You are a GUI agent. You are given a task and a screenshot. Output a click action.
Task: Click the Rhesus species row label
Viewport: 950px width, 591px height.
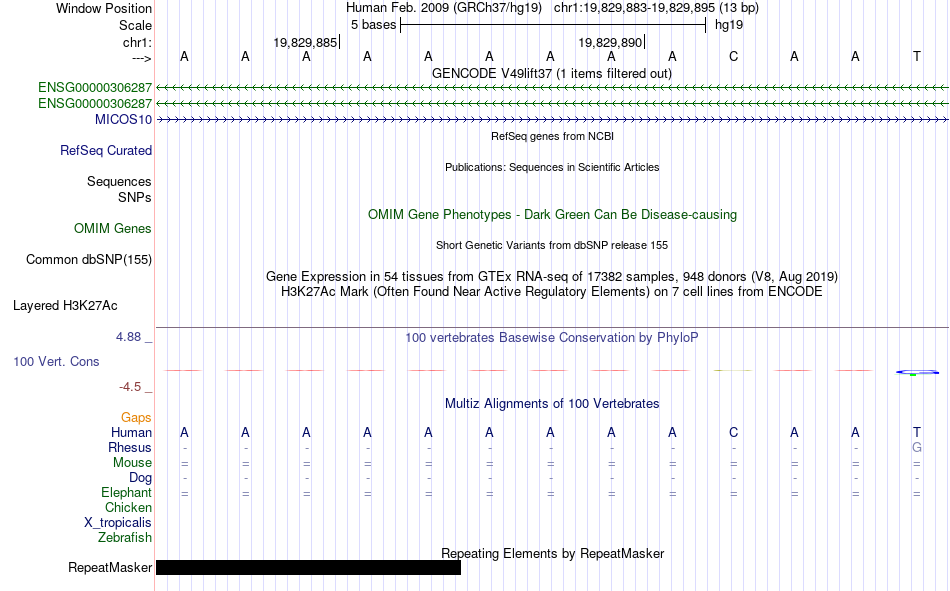pyautogui.click(x=130, y=447)
